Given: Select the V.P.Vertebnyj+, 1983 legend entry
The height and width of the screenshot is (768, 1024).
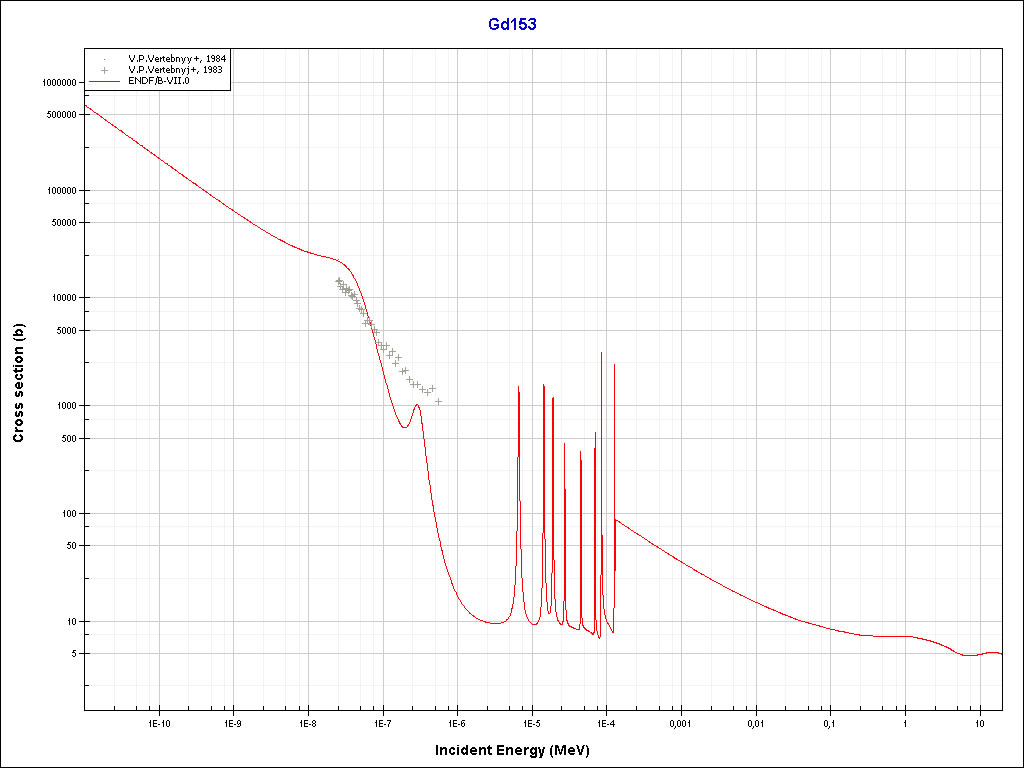Looking at the screenshot, I should [178, 70].
